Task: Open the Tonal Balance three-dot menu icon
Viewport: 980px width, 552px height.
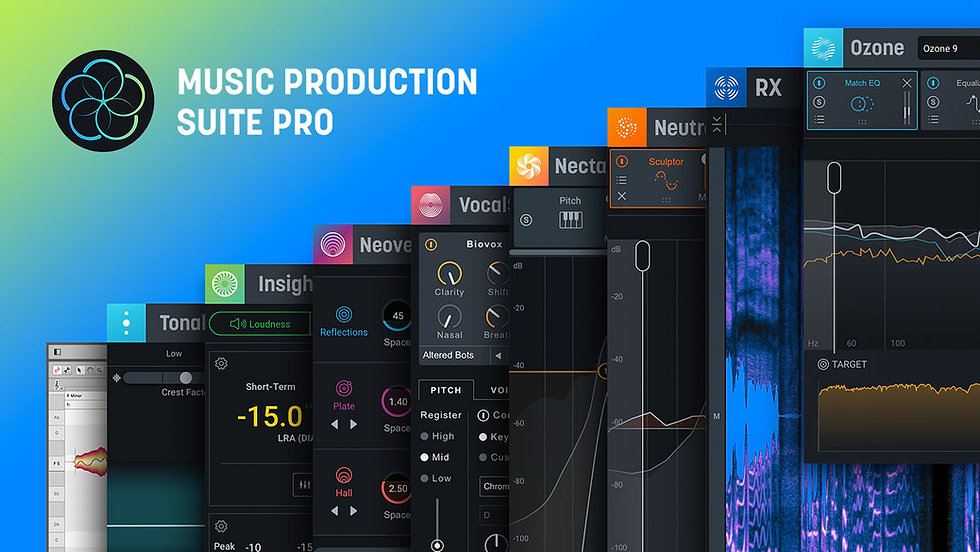Action: (126, 323)
